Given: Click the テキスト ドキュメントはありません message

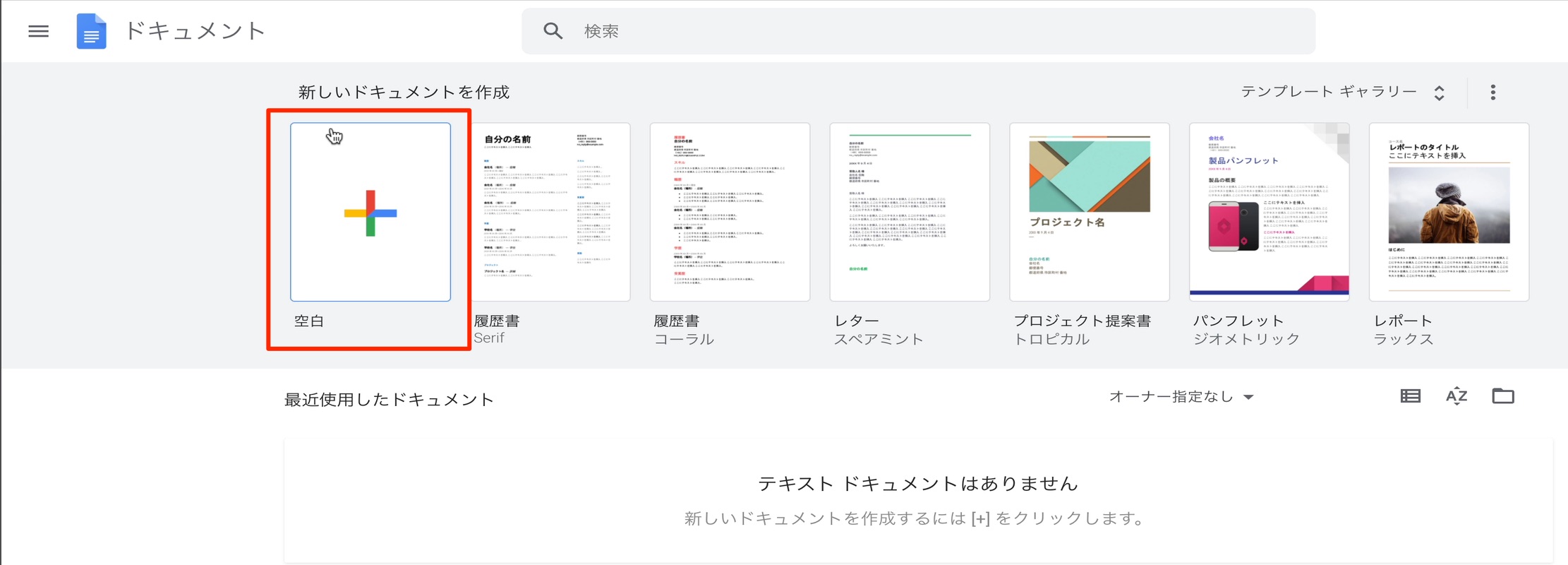Looking at the screenshot, I should tap(918, 484).
